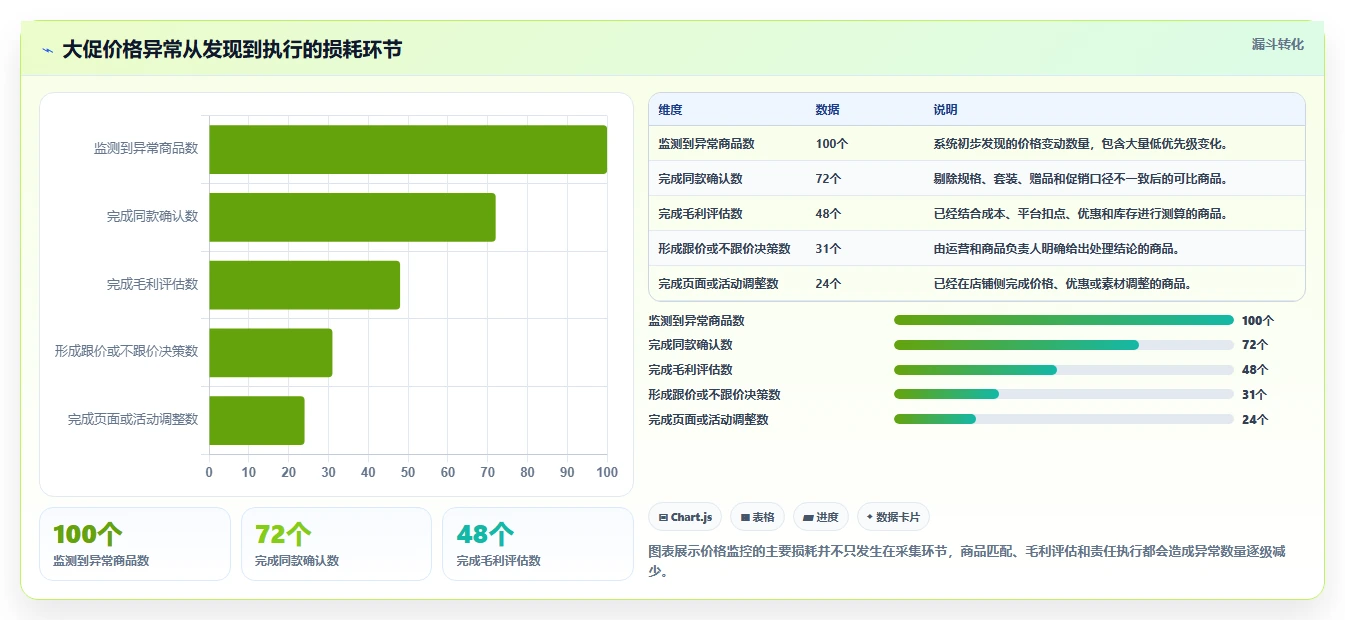Screen dimensions: 1345x620
Task: Click the table value 72个
Action: tap(828, 179)
